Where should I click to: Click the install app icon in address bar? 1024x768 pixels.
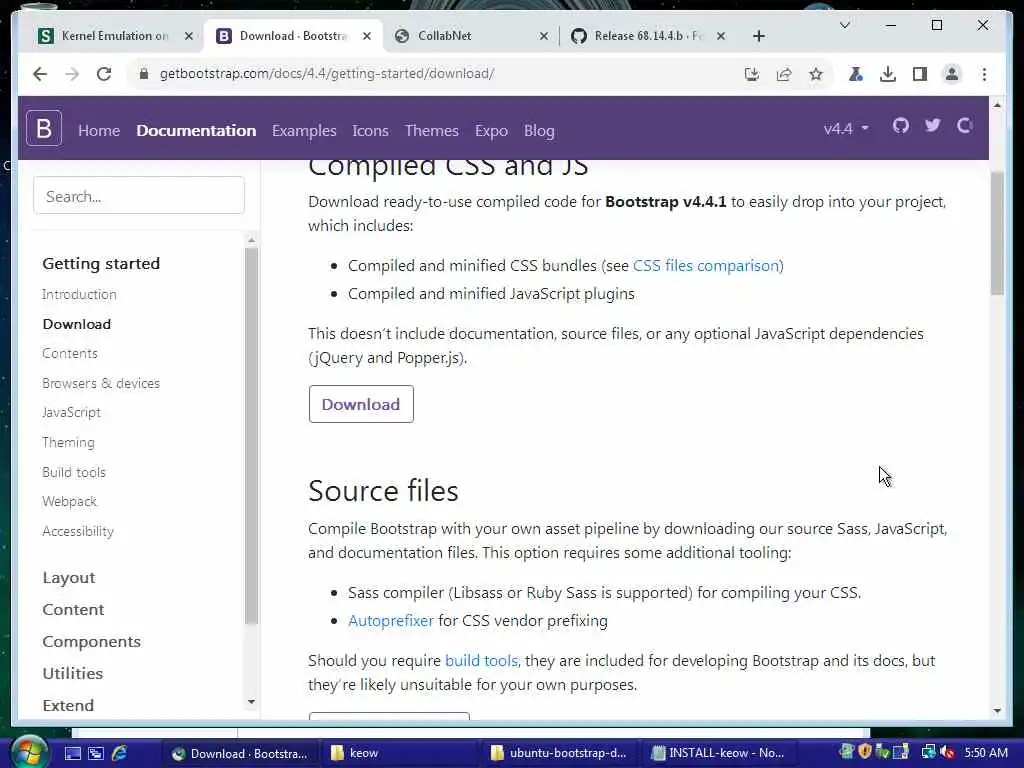pyautogui.click(x=752, y=74)
